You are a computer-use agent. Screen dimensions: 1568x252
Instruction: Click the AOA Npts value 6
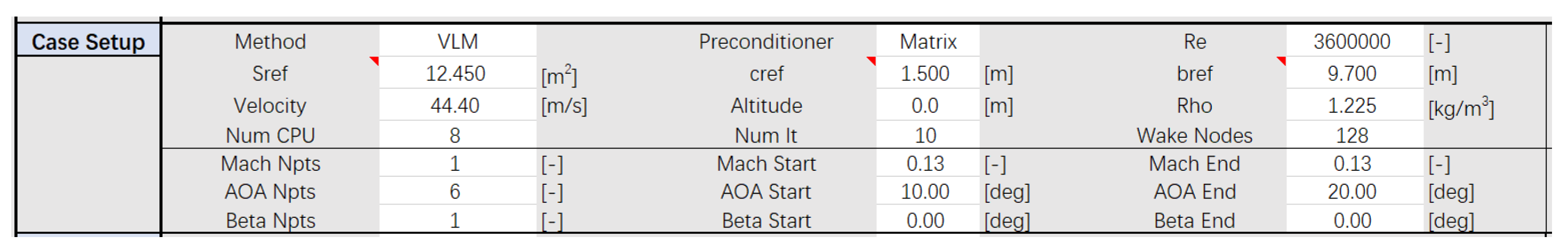point(455,192)
